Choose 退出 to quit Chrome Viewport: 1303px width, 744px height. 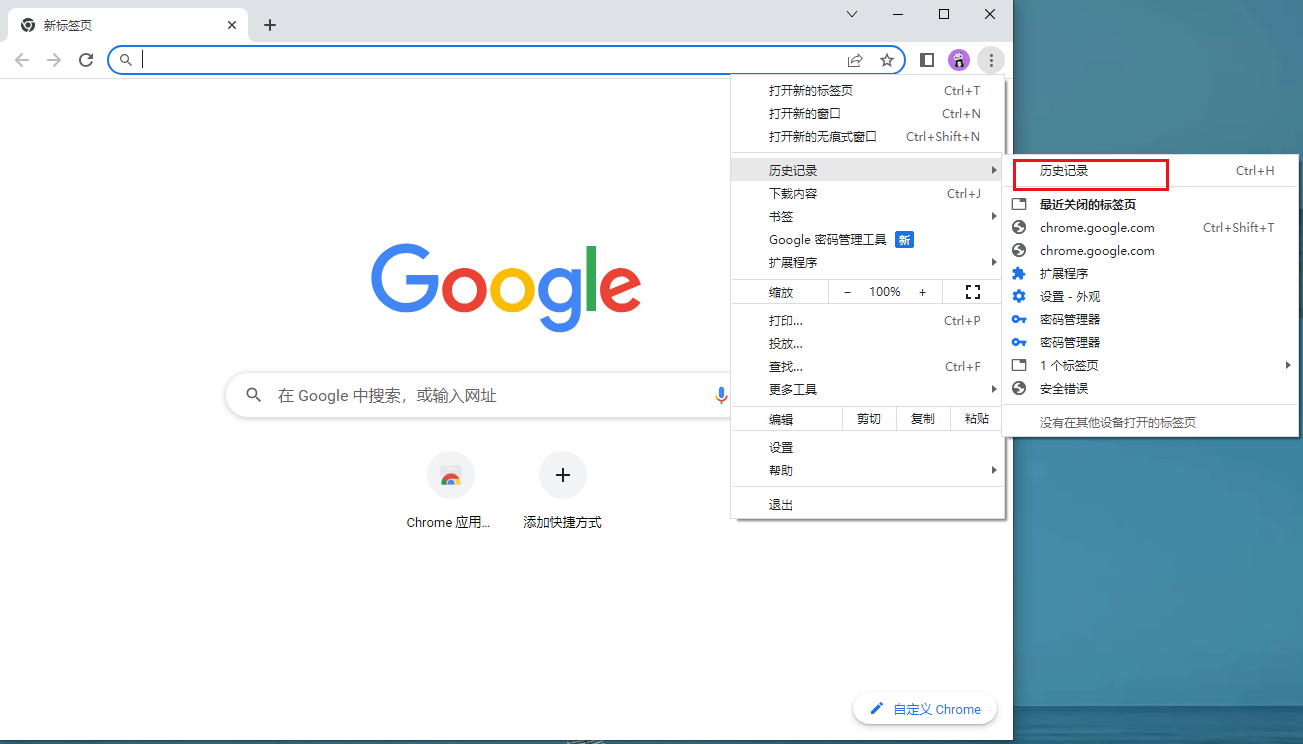coord(867,505)
